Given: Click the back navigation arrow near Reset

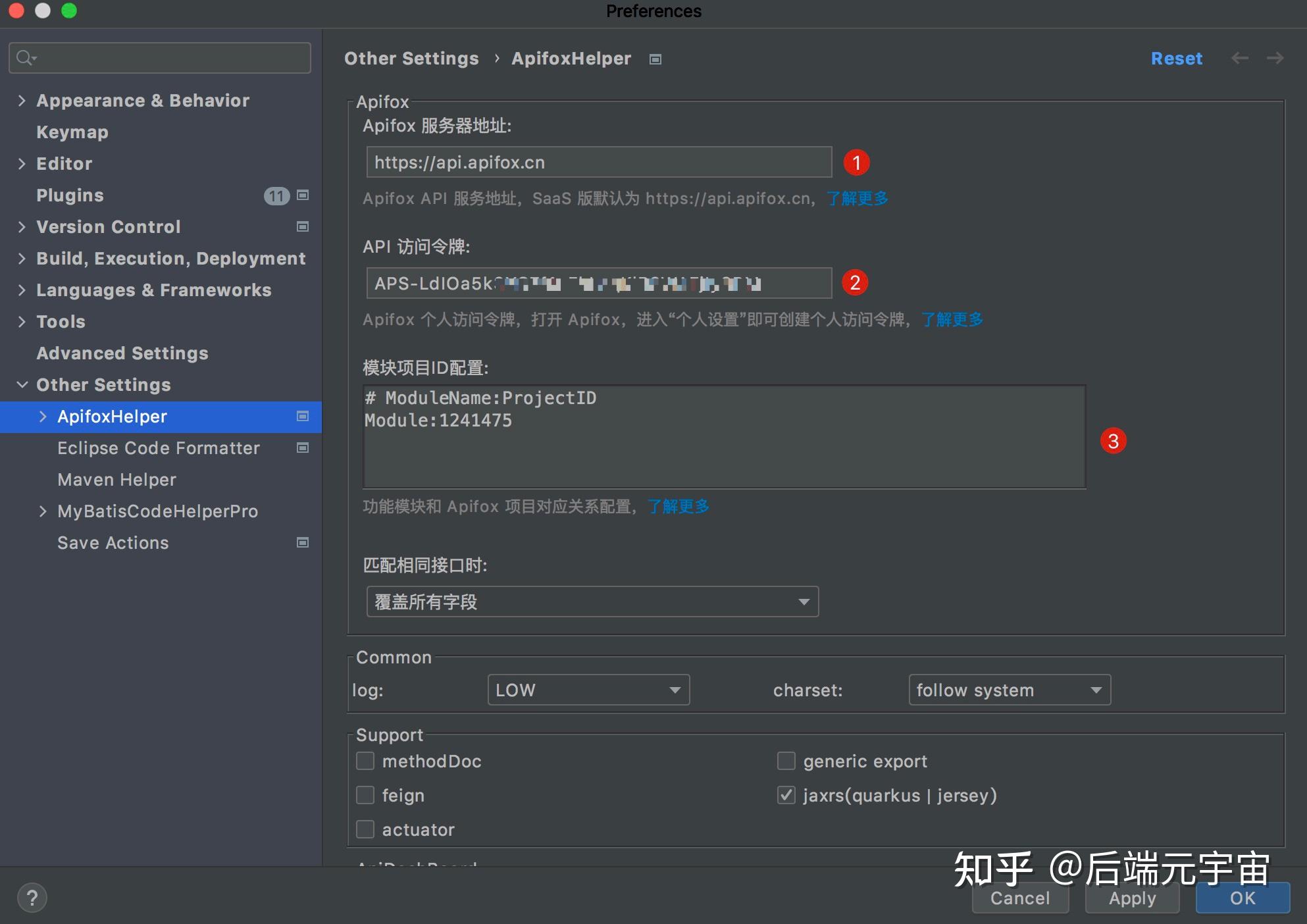Looking at the screenshot, I should click(1240, 58).
